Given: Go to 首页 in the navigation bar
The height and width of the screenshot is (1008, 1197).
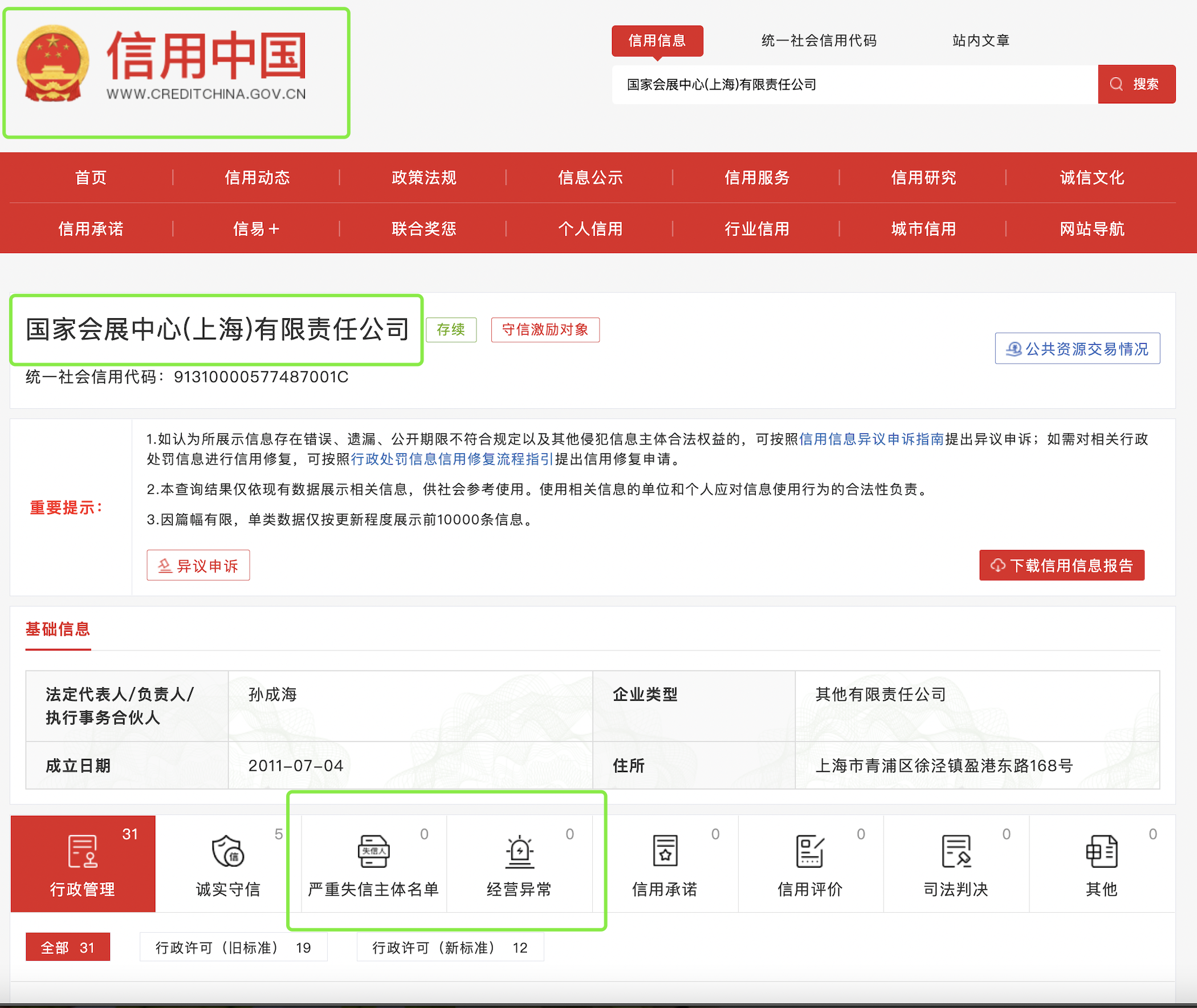Looking at the screenshot, I should pos(91,178).
